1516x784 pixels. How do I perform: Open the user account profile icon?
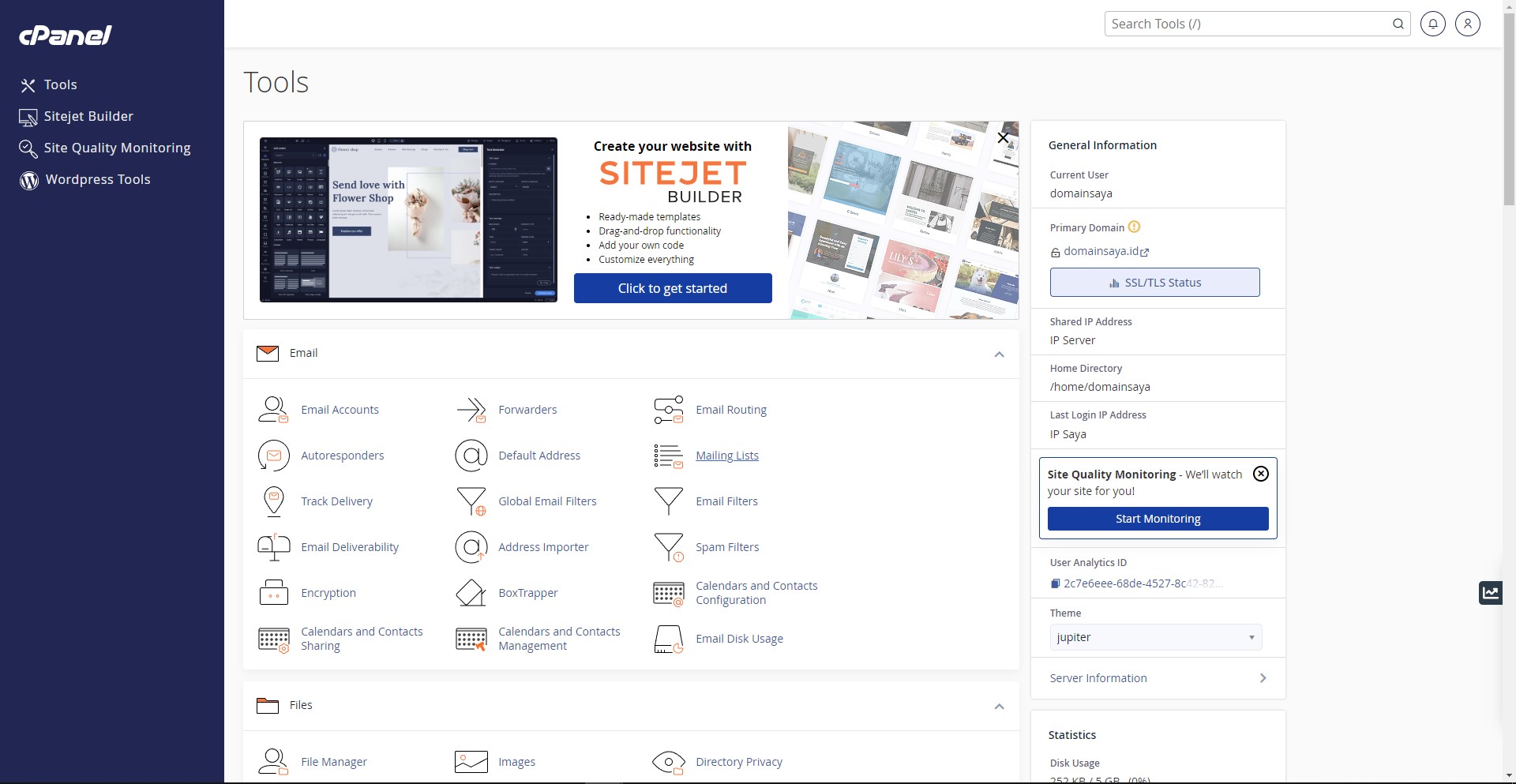[x=1468, y=24]
